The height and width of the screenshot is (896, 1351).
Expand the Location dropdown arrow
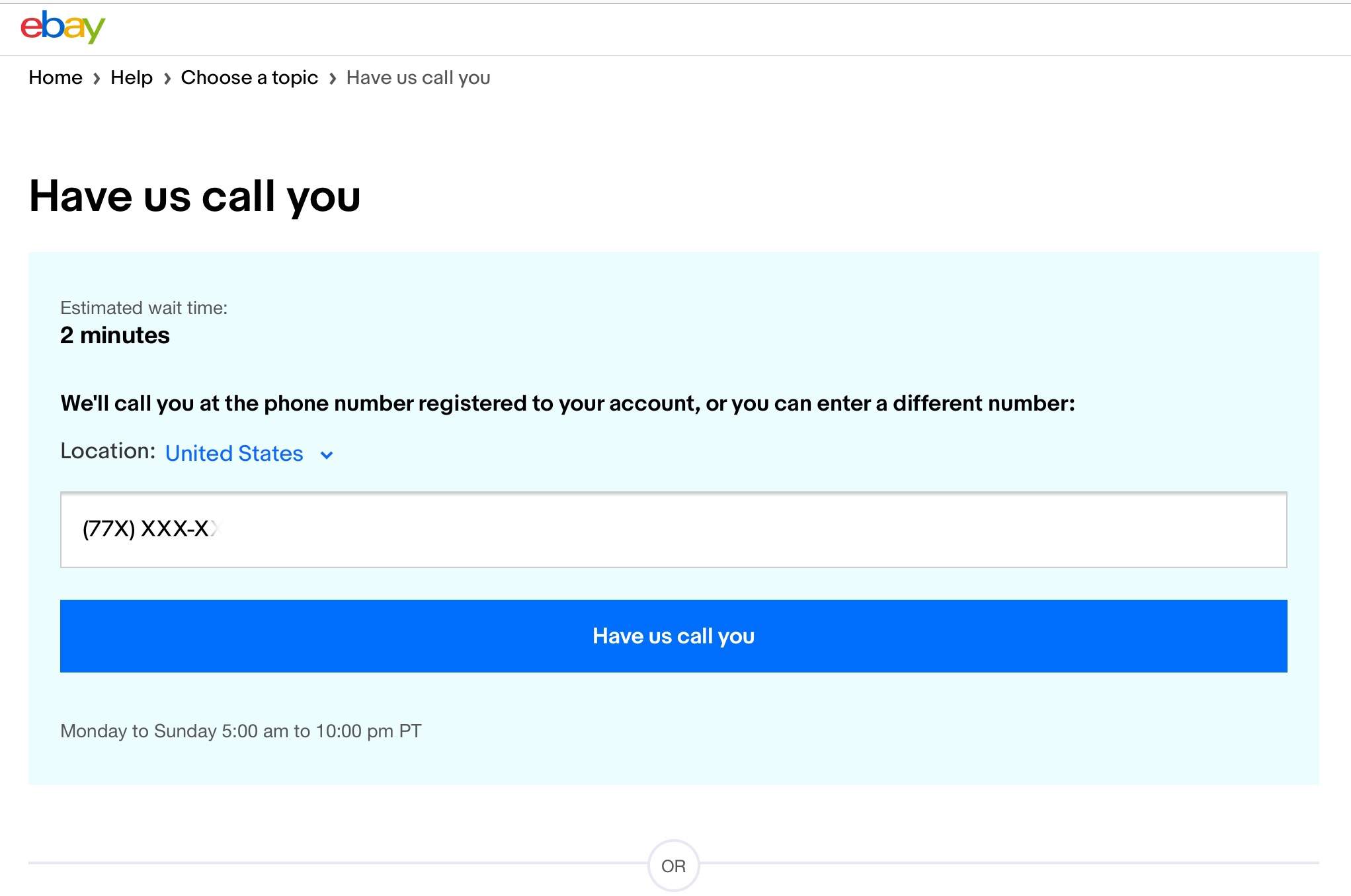327,455
